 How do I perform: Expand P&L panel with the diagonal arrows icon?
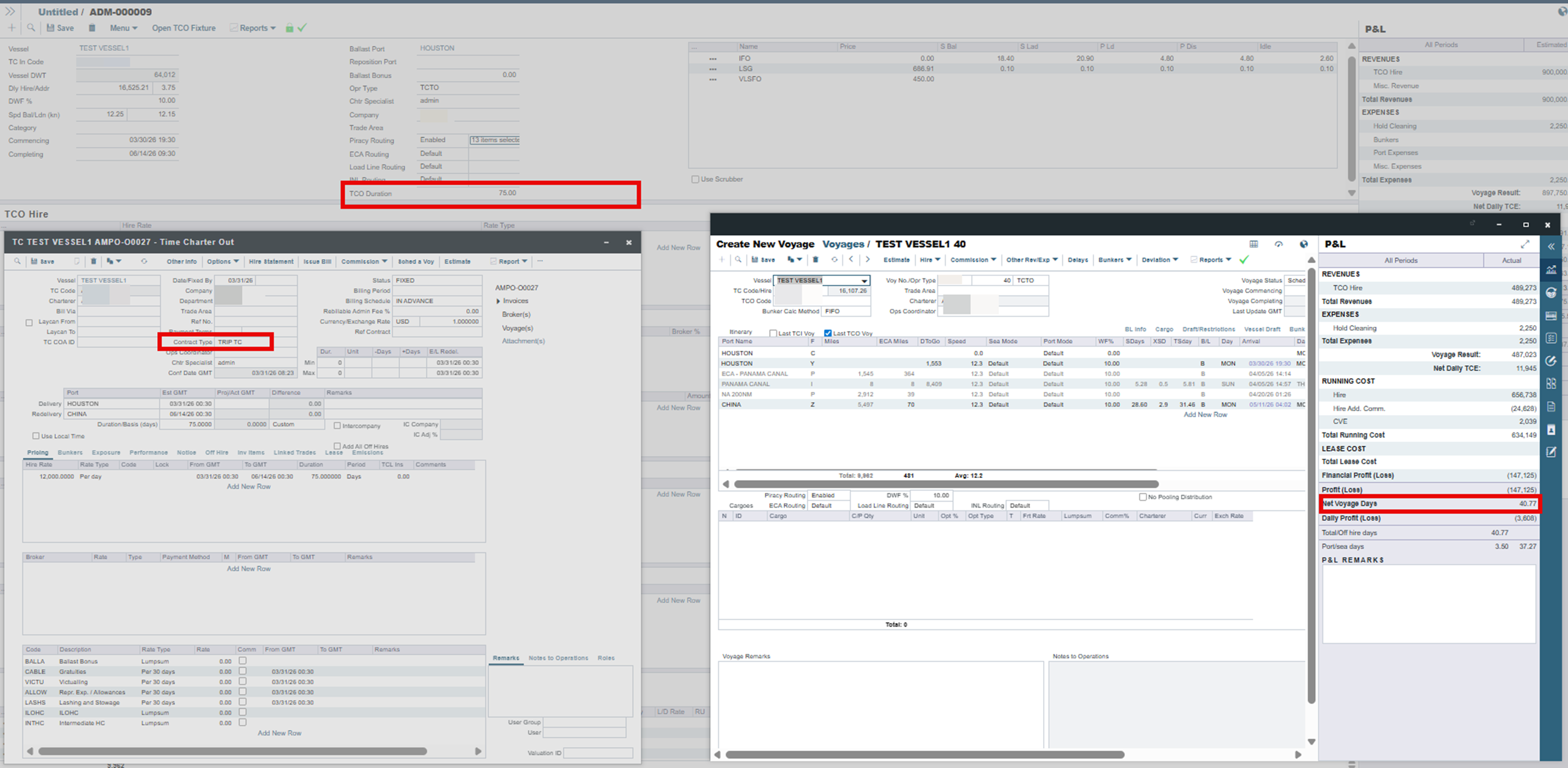[x=1524, y=244]
